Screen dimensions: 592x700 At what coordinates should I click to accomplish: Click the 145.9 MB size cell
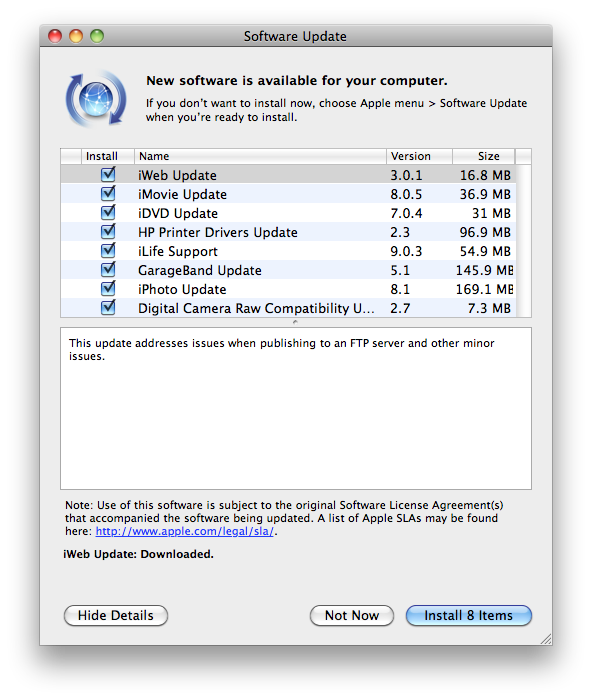coord(484,271)
